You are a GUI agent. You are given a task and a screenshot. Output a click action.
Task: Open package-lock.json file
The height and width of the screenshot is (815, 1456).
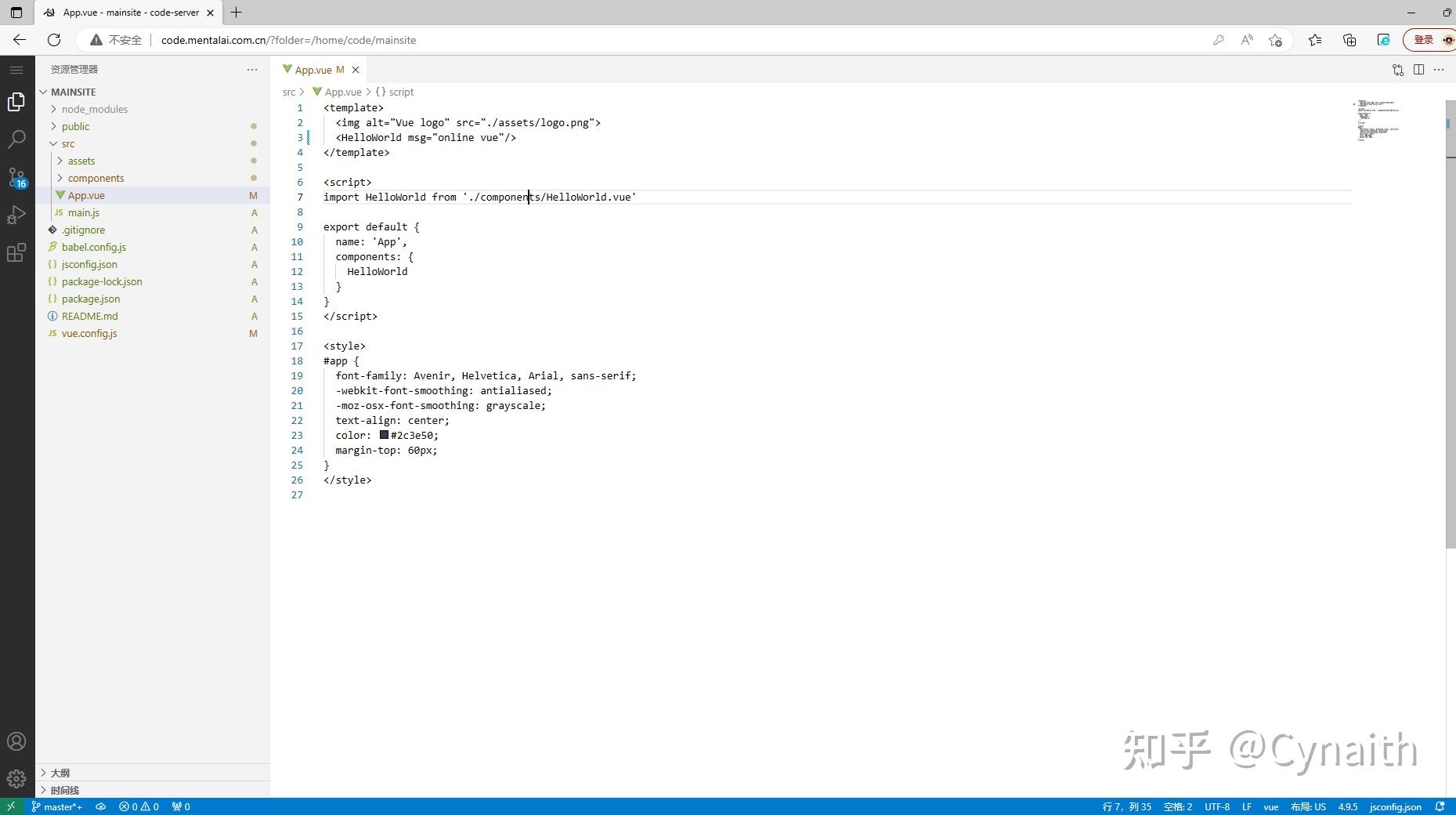[x=153, y=281]
